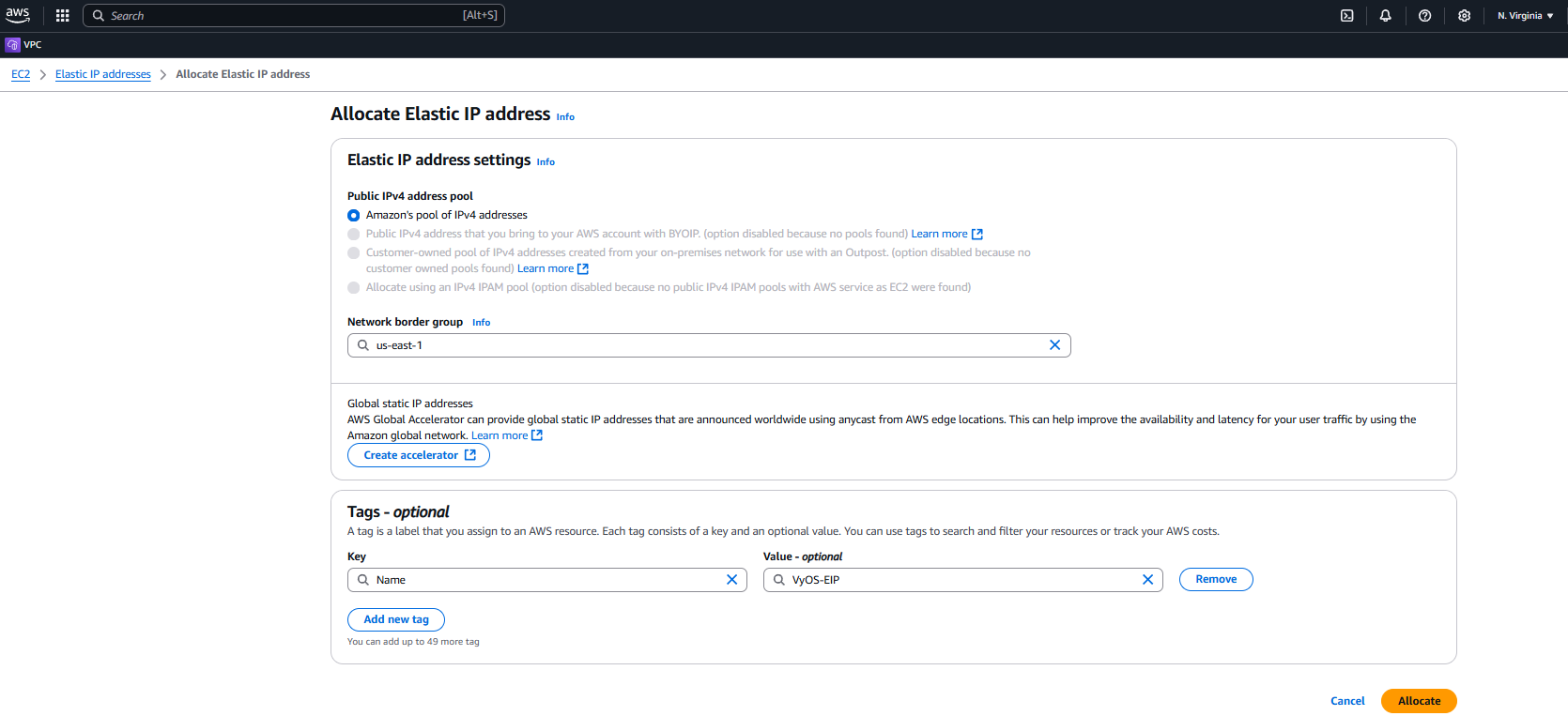Clear the VyOS-EIP tag value
Screen dimensions: 1568x716
(1147, 580)
